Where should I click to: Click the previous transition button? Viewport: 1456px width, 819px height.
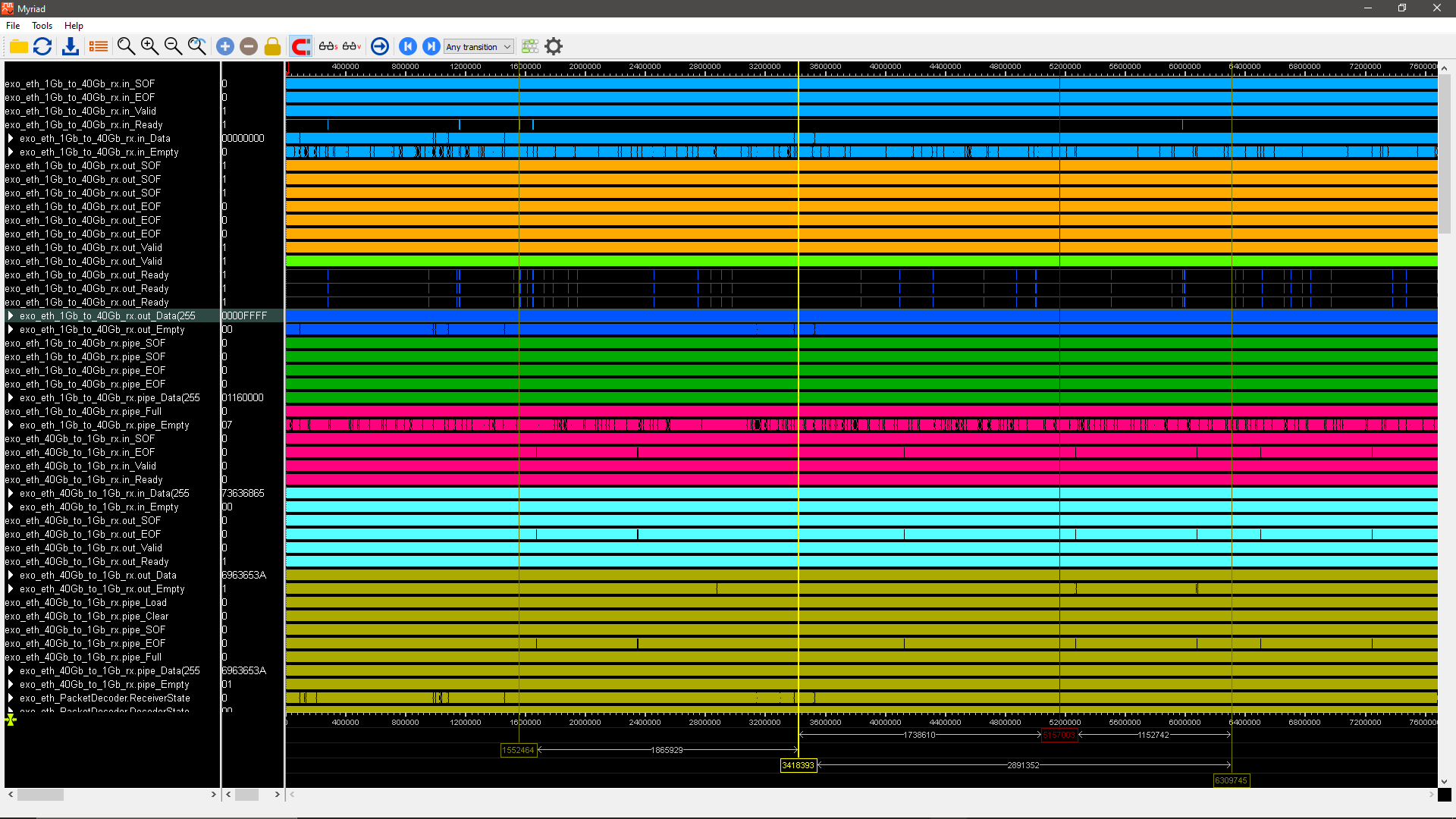408,46
